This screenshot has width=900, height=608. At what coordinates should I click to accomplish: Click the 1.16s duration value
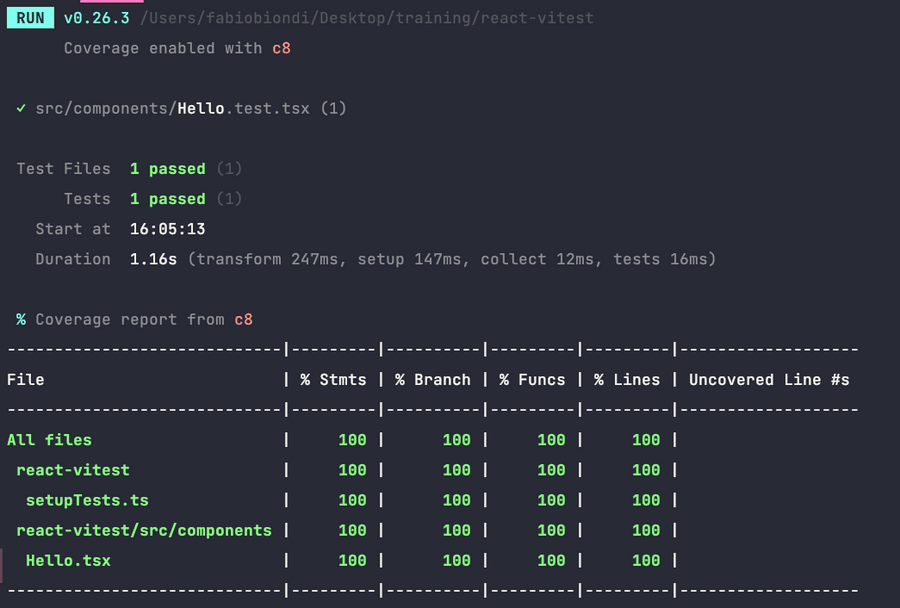153,259
